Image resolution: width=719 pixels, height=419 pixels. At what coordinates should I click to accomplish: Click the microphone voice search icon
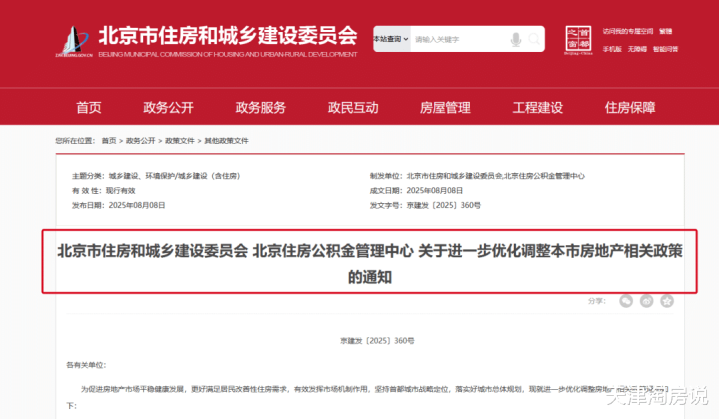tap(516, 39)
